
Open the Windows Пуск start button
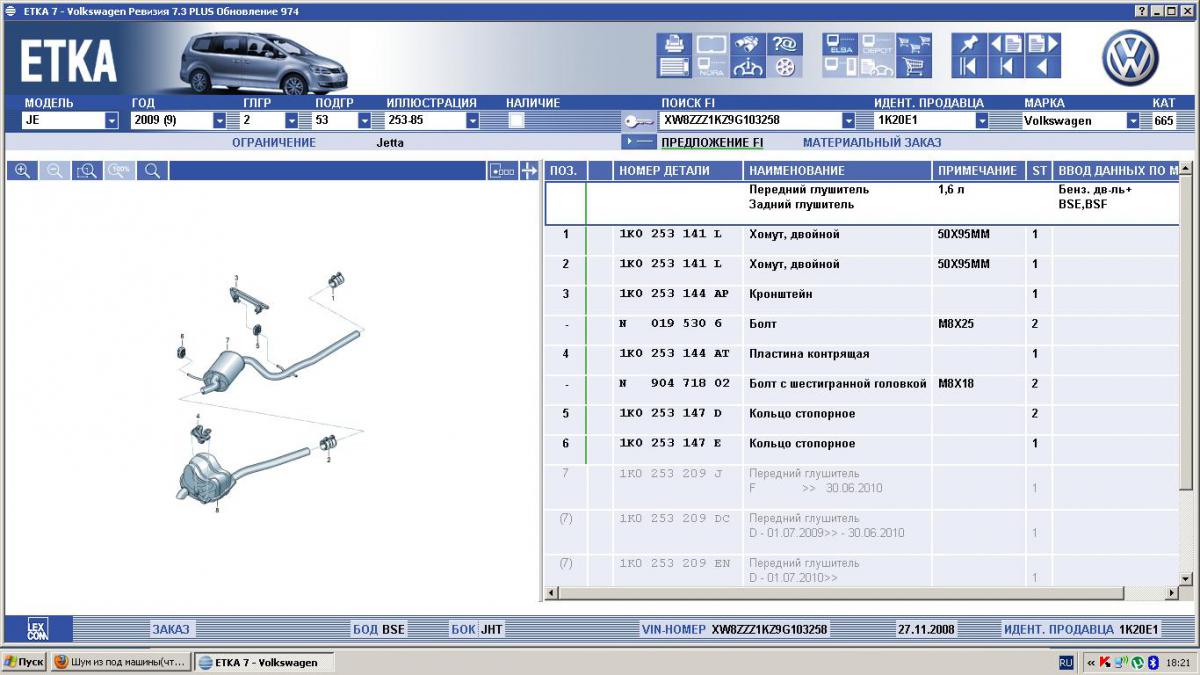24,662
